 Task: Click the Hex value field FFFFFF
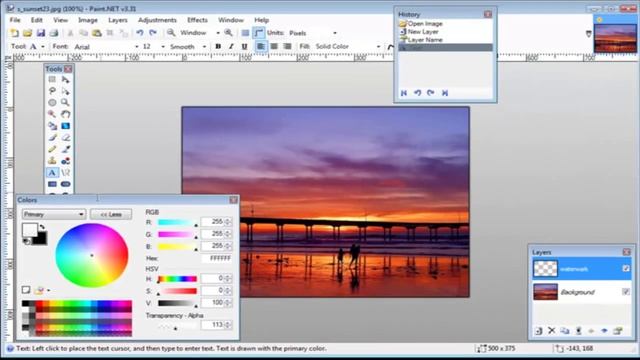217,258
